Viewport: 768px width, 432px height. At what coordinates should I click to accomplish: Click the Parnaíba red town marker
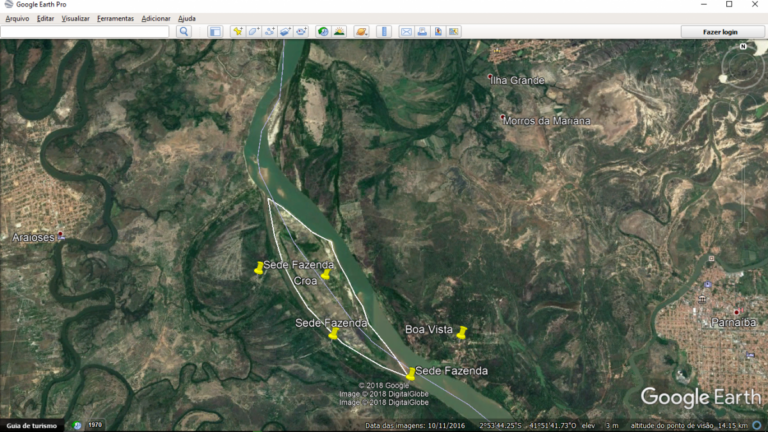click(x=736, y=312)
